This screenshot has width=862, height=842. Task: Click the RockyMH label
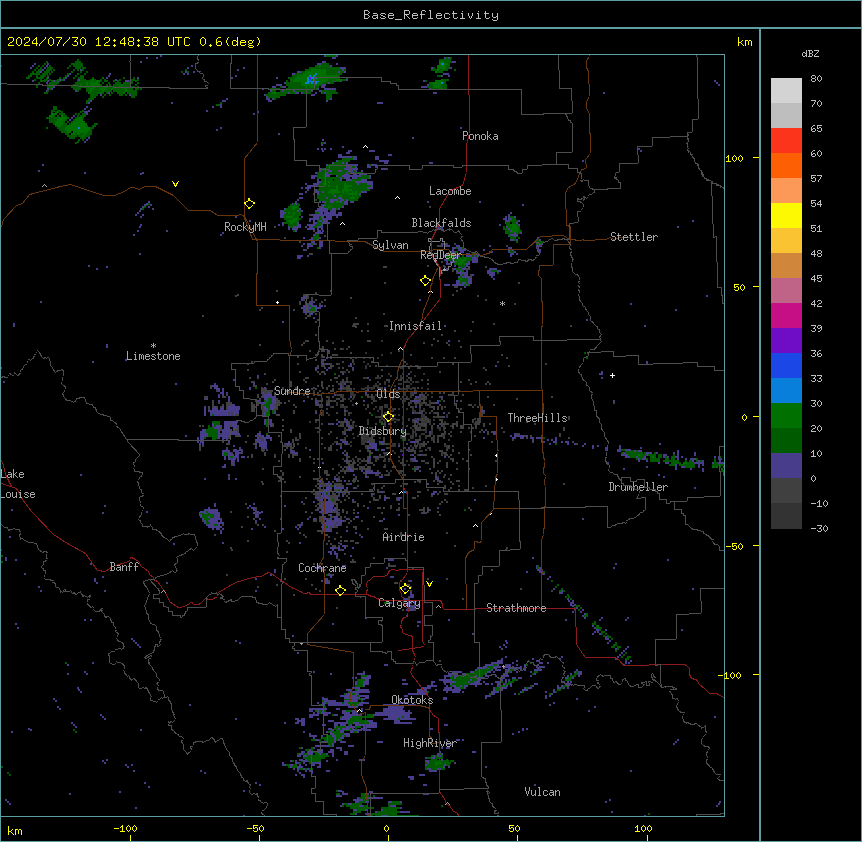point(245,227)
